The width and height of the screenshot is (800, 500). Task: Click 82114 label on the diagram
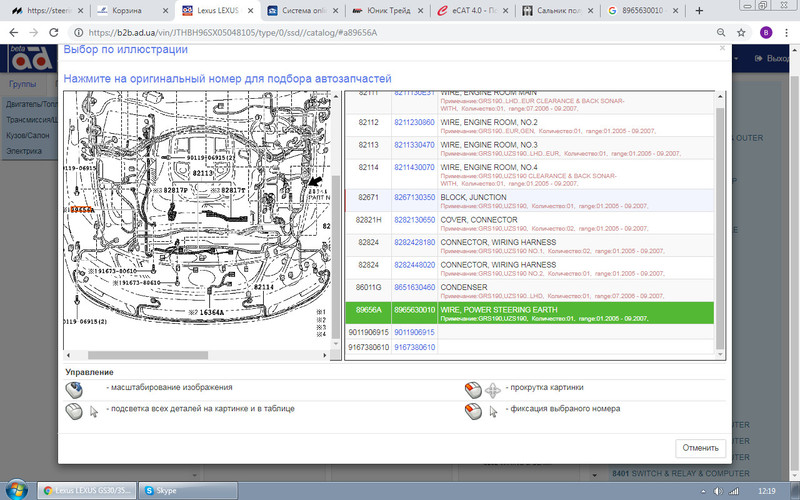tap(263, 287)
